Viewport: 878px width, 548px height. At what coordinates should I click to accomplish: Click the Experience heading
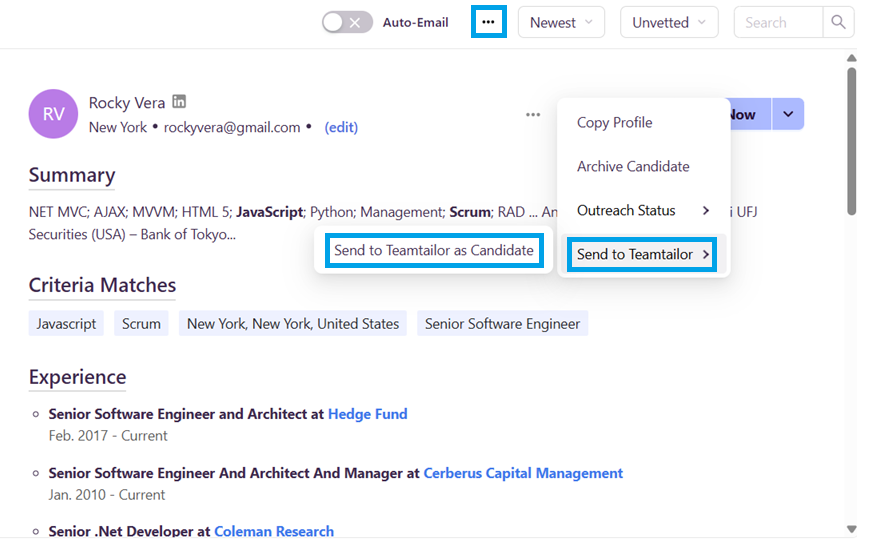pos(77,377)
